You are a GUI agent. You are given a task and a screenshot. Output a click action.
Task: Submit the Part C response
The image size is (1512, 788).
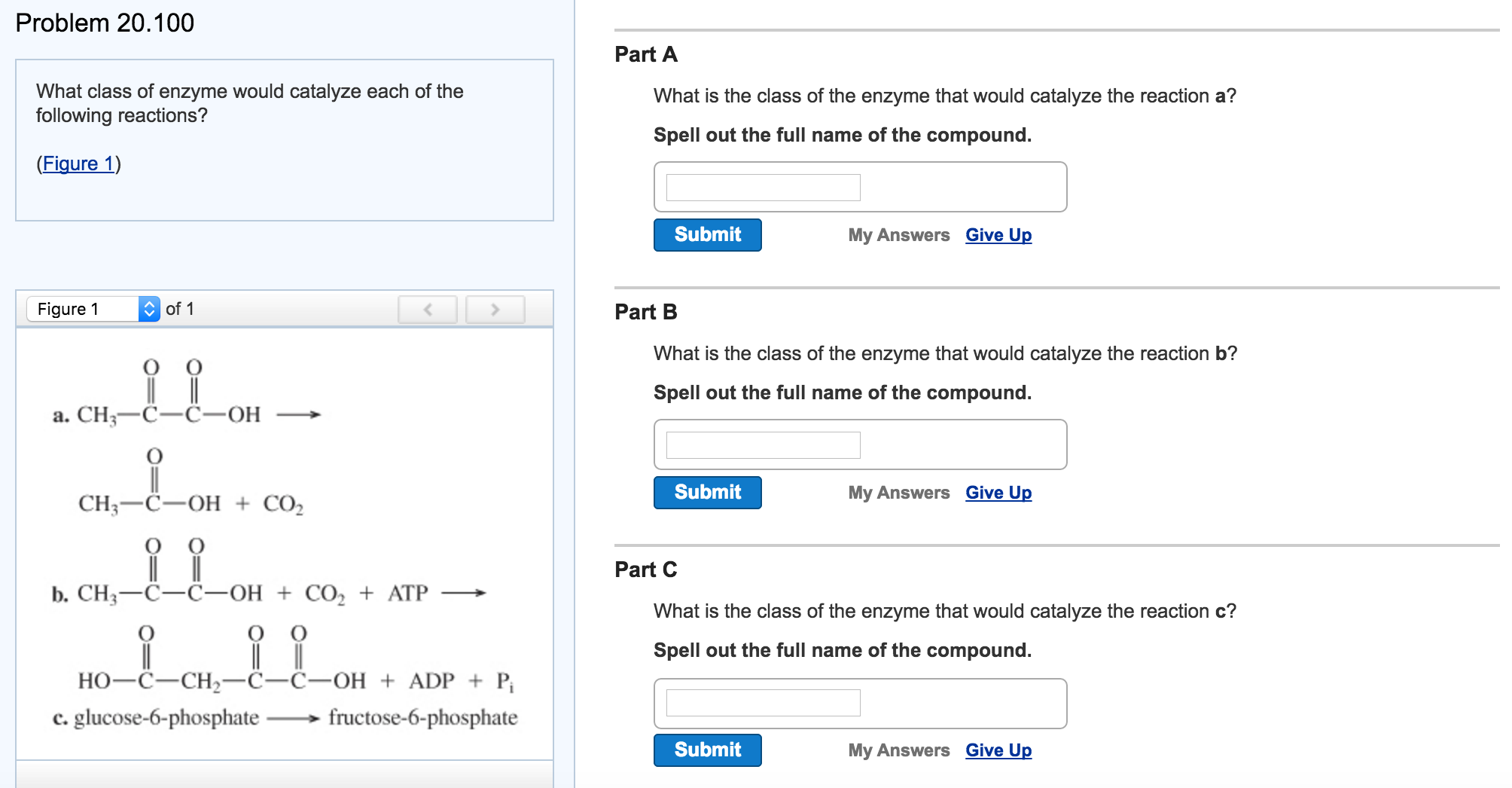(707, 750)
